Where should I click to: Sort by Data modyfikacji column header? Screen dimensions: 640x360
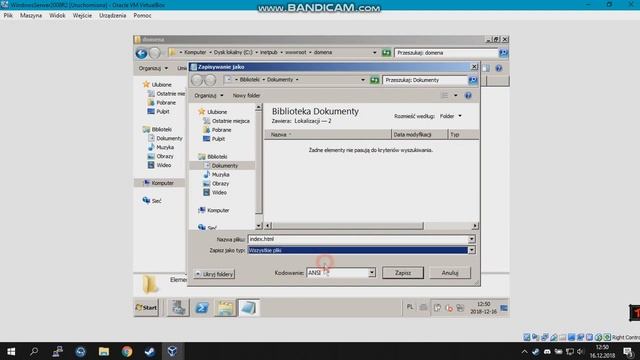click(x=420, y=134)
